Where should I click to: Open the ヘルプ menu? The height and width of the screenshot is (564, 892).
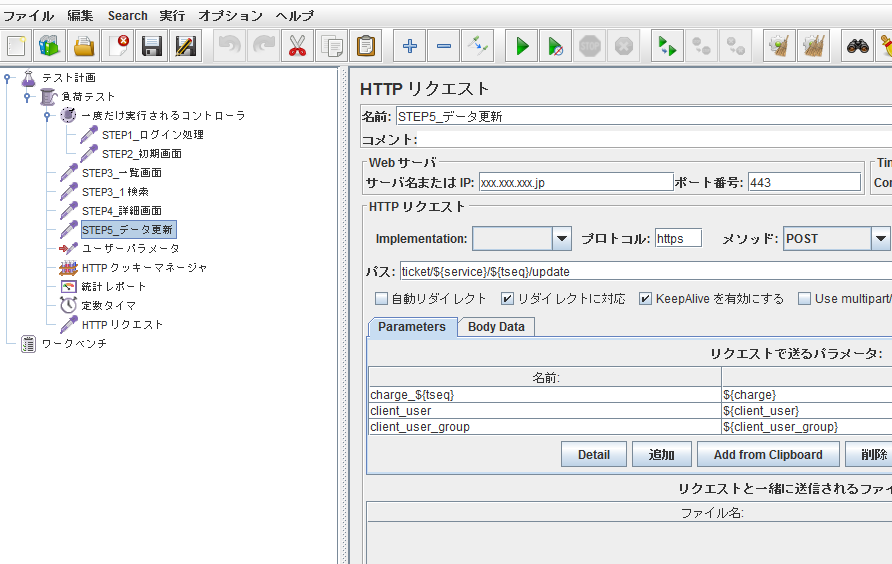click(295, 16)
